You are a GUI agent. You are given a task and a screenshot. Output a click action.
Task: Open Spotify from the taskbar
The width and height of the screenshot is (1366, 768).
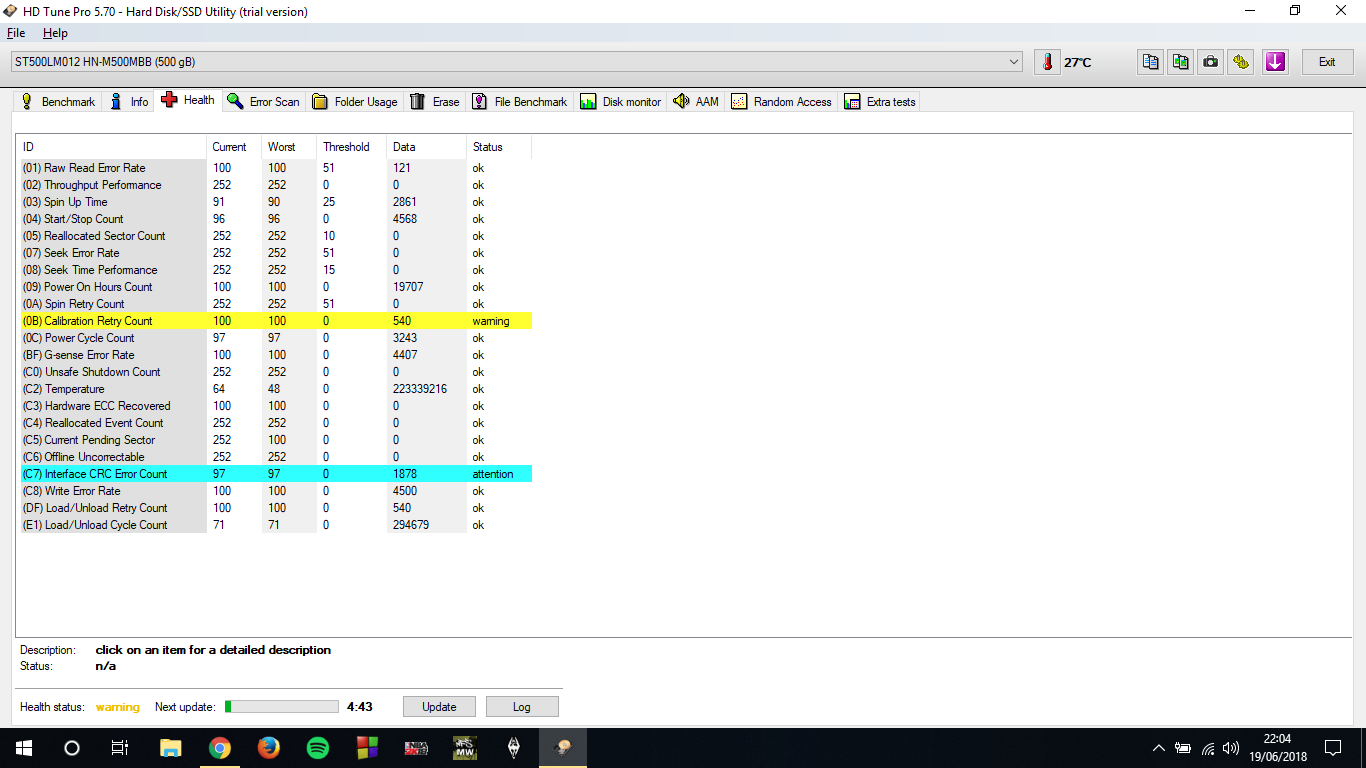[x=317, y=748]
